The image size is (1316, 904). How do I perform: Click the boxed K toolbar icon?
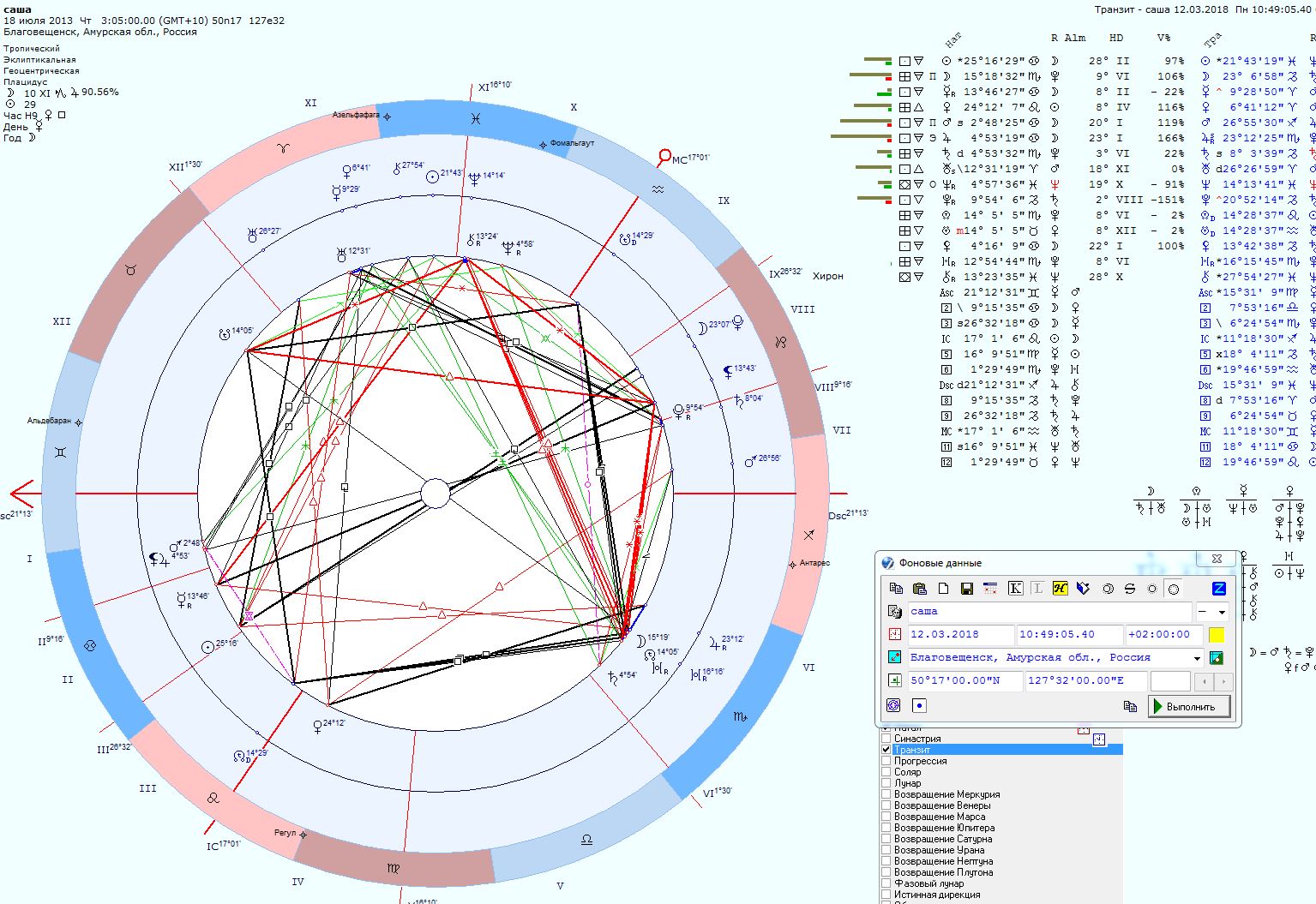1016,589
